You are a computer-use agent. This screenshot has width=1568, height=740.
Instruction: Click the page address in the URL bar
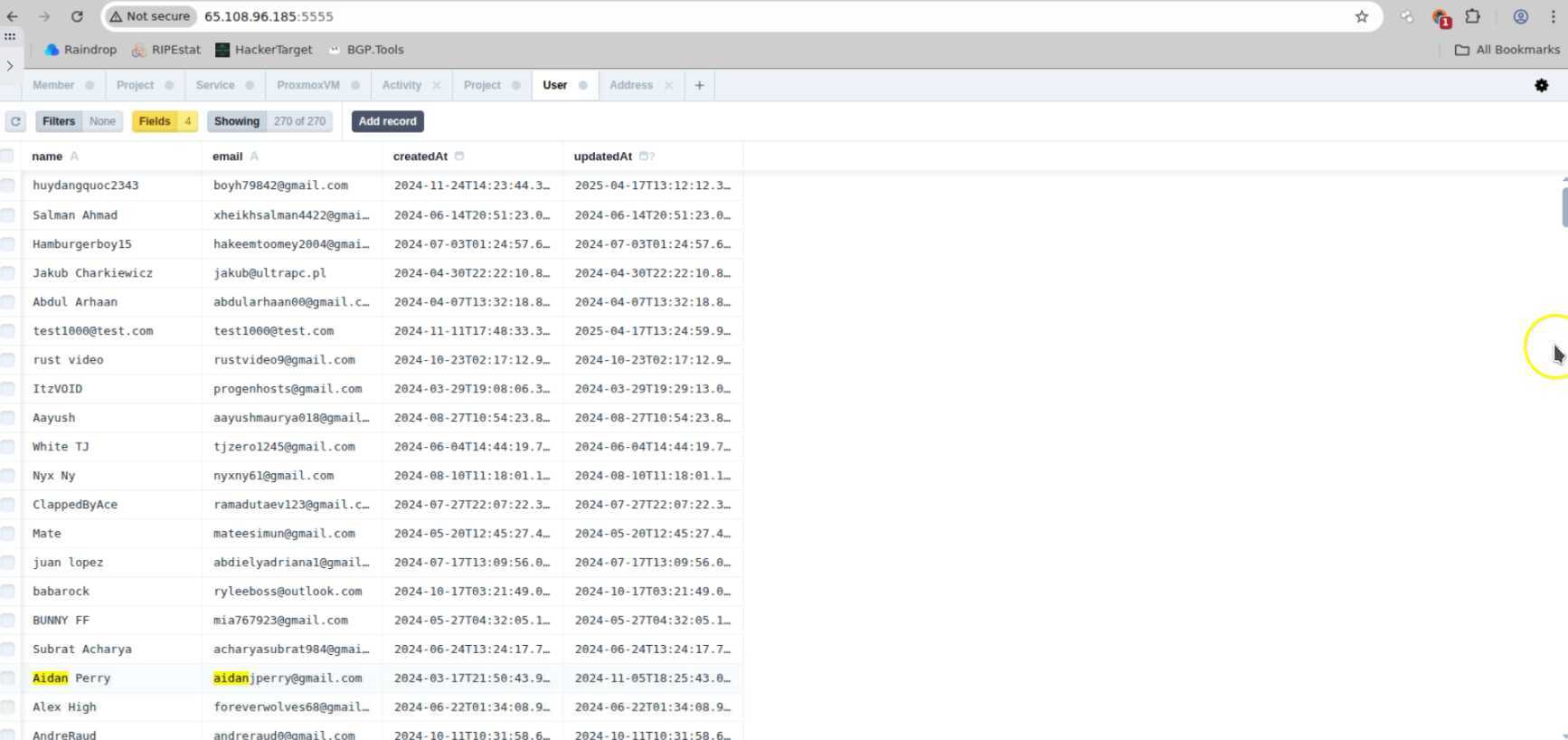coord(269,16)
